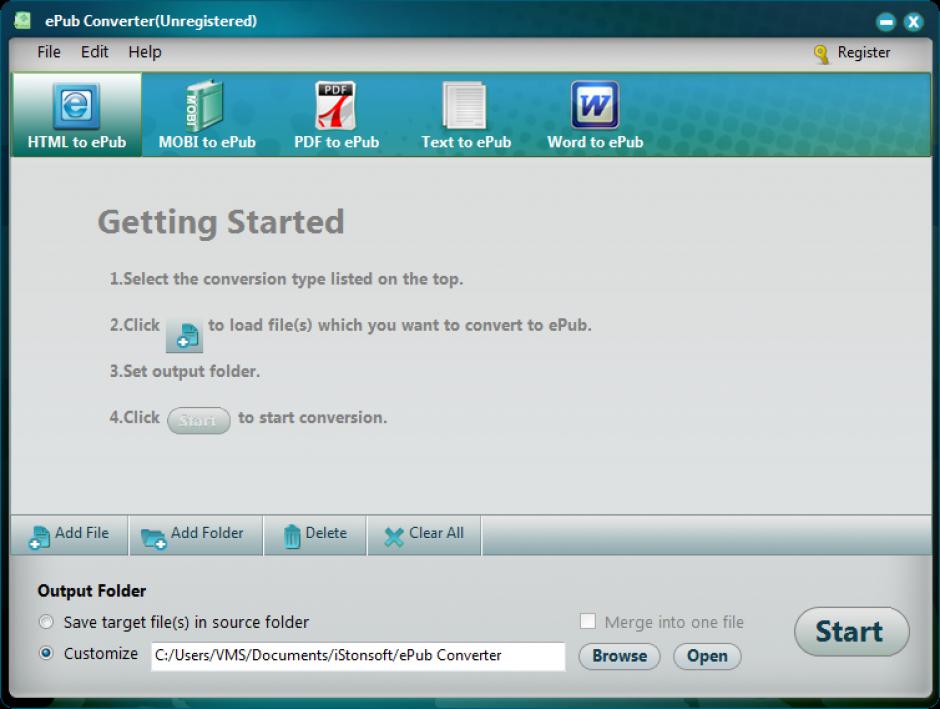Click the output folder path field
940x709 pixels.
click(358, 656)
